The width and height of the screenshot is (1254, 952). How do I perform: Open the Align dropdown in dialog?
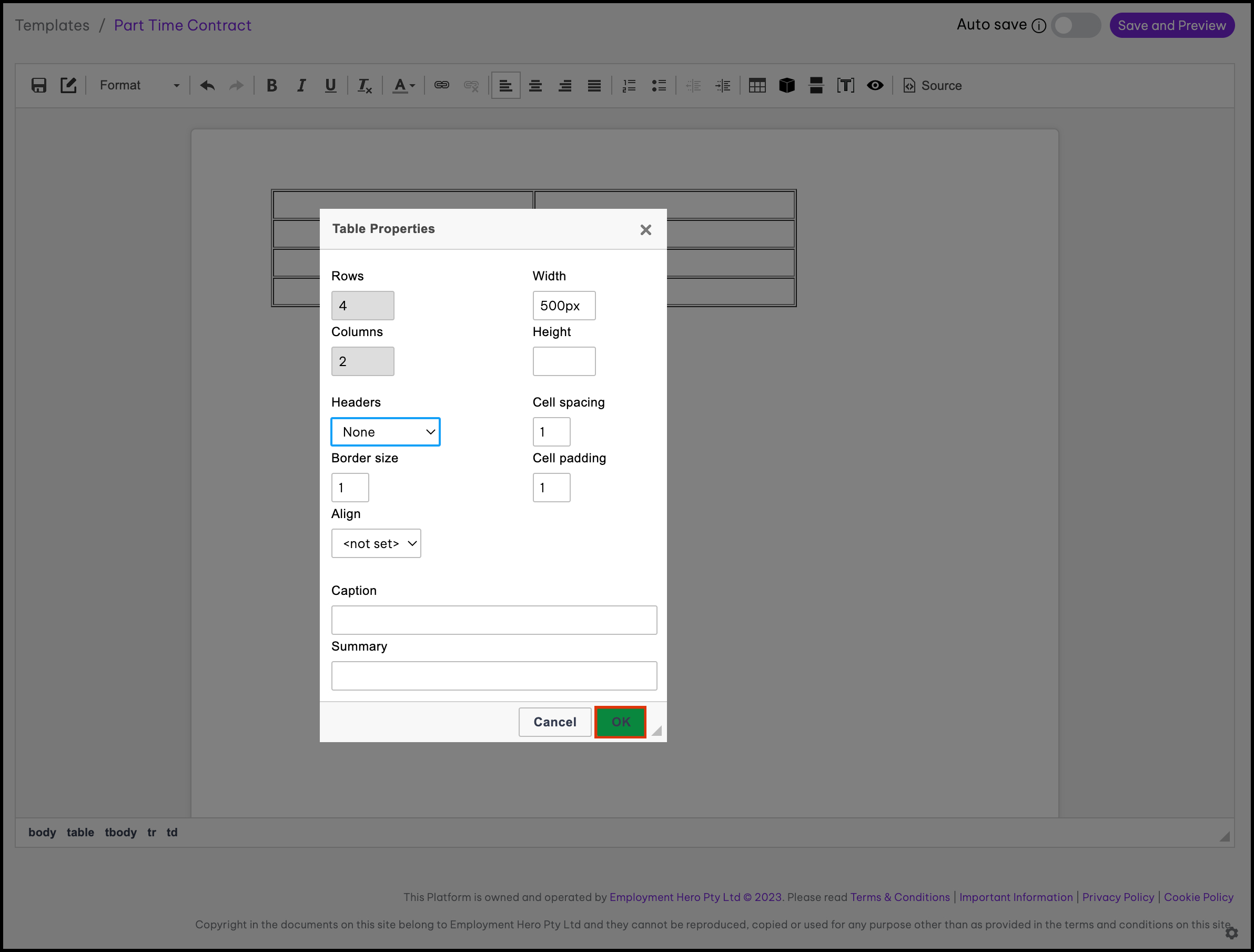click(376, 544)
